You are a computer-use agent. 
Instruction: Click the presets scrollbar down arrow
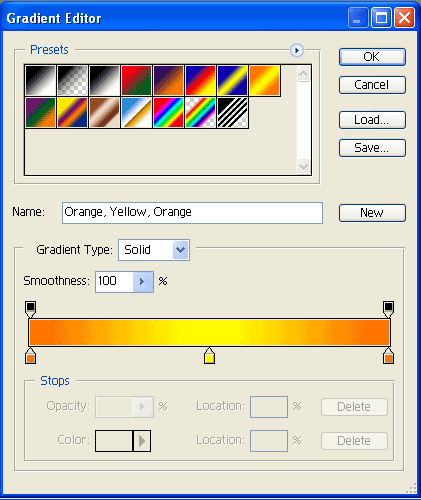coord(303,166)
